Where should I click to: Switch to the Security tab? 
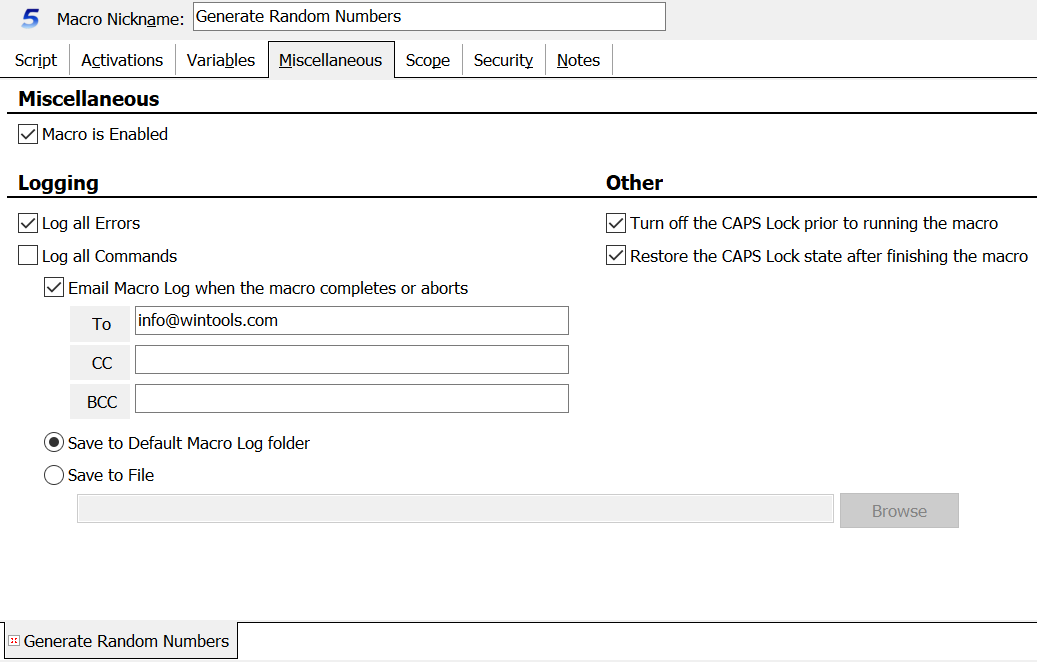click(503, 60)
